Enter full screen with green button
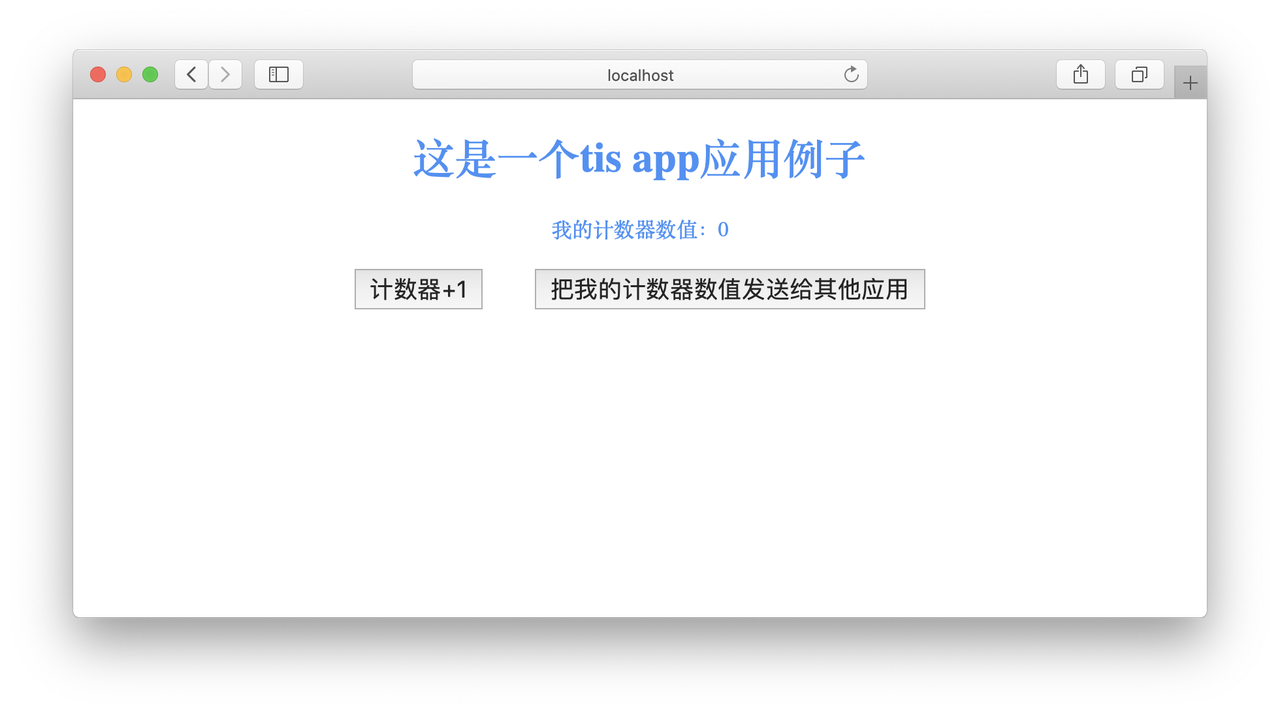Screen dimensions: 1280x714 (150, 75)
